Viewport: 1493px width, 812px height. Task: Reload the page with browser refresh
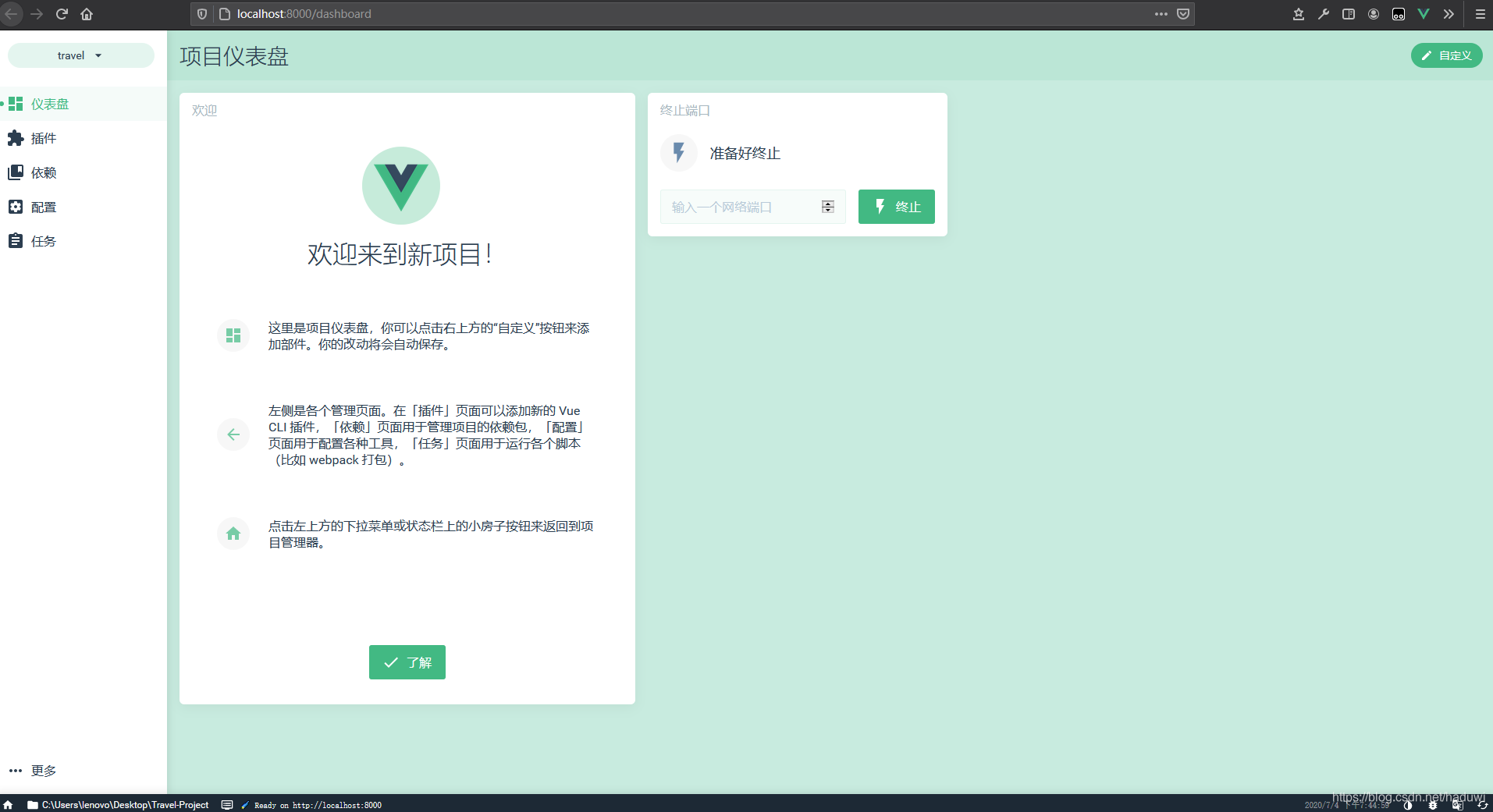(62, 14)
